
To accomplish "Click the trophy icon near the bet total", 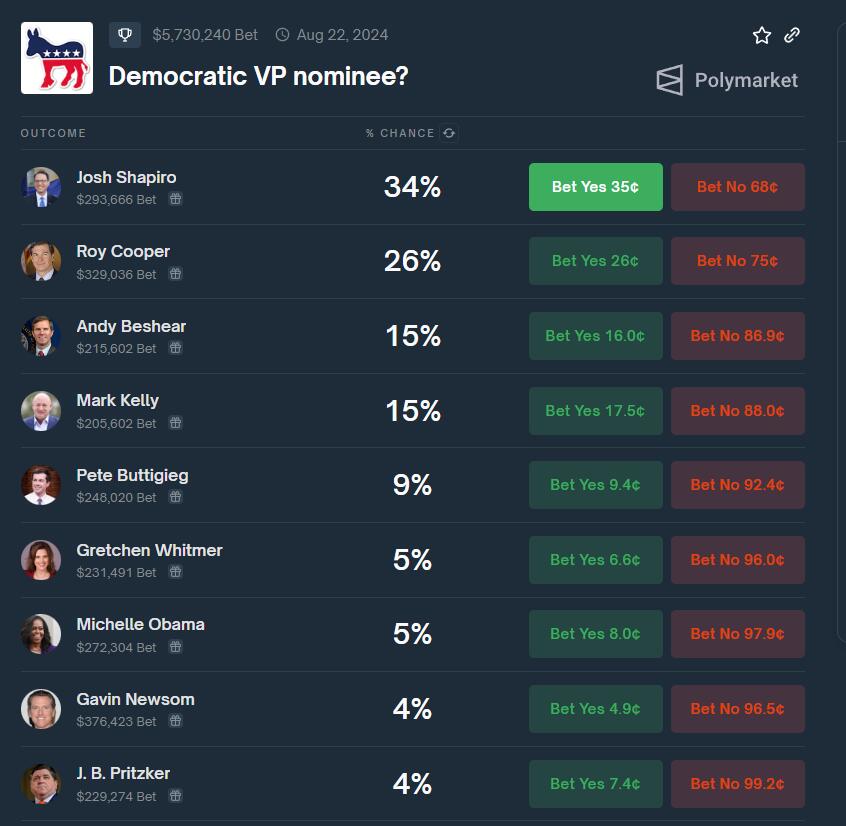I will (125, 35).
